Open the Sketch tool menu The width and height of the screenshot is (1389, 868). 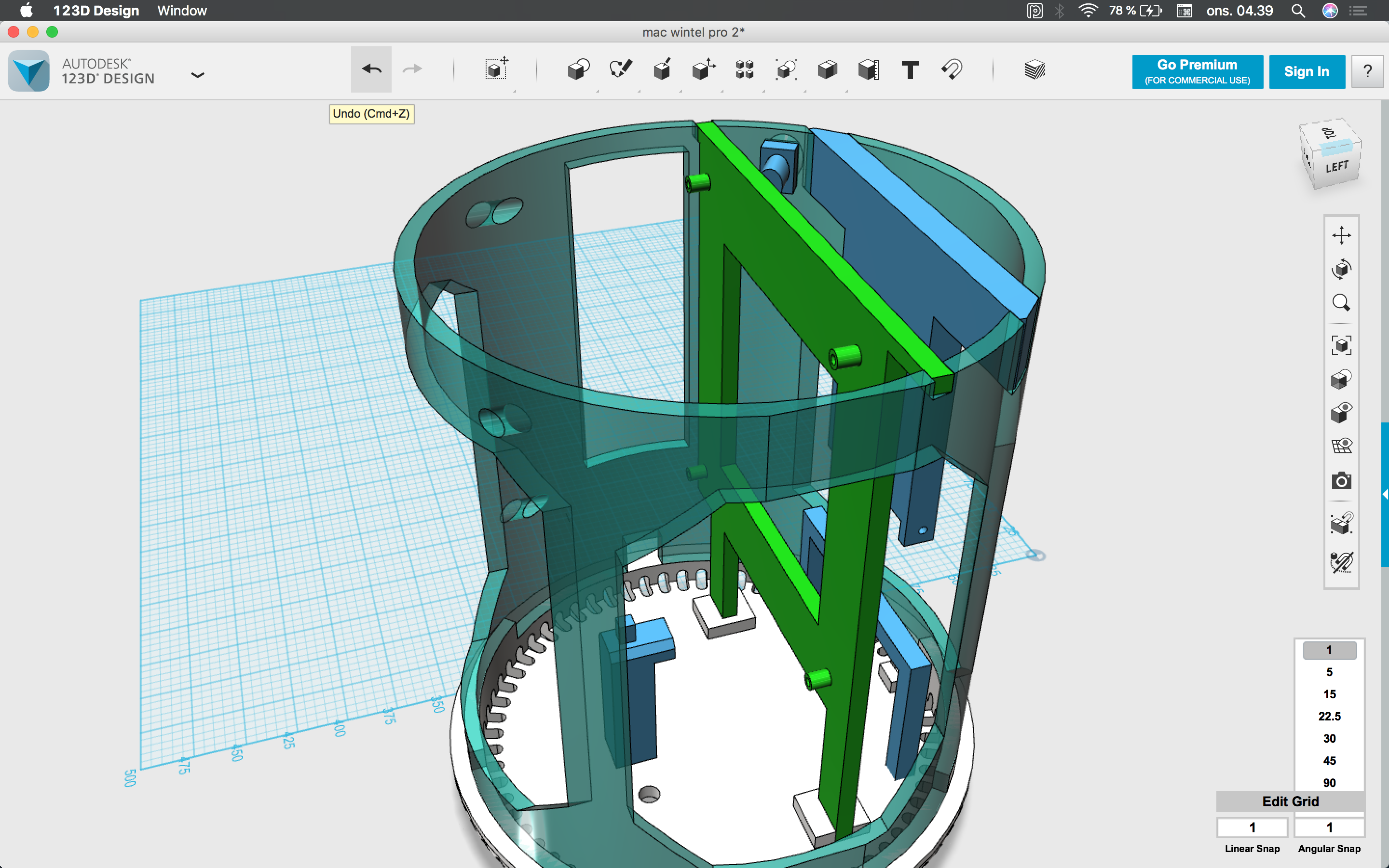point(620,69)
